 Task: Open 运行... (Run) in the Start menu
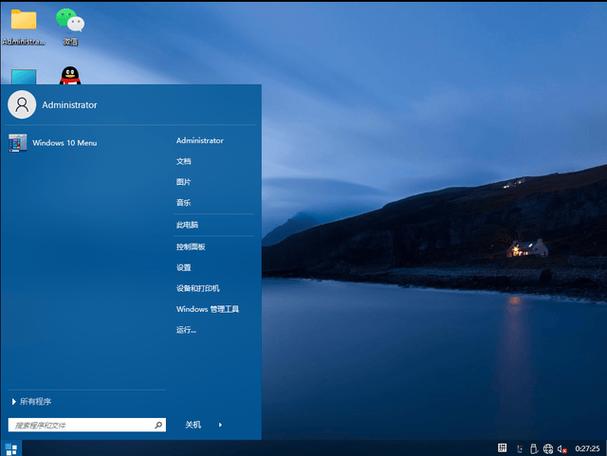tap(186, 330)
